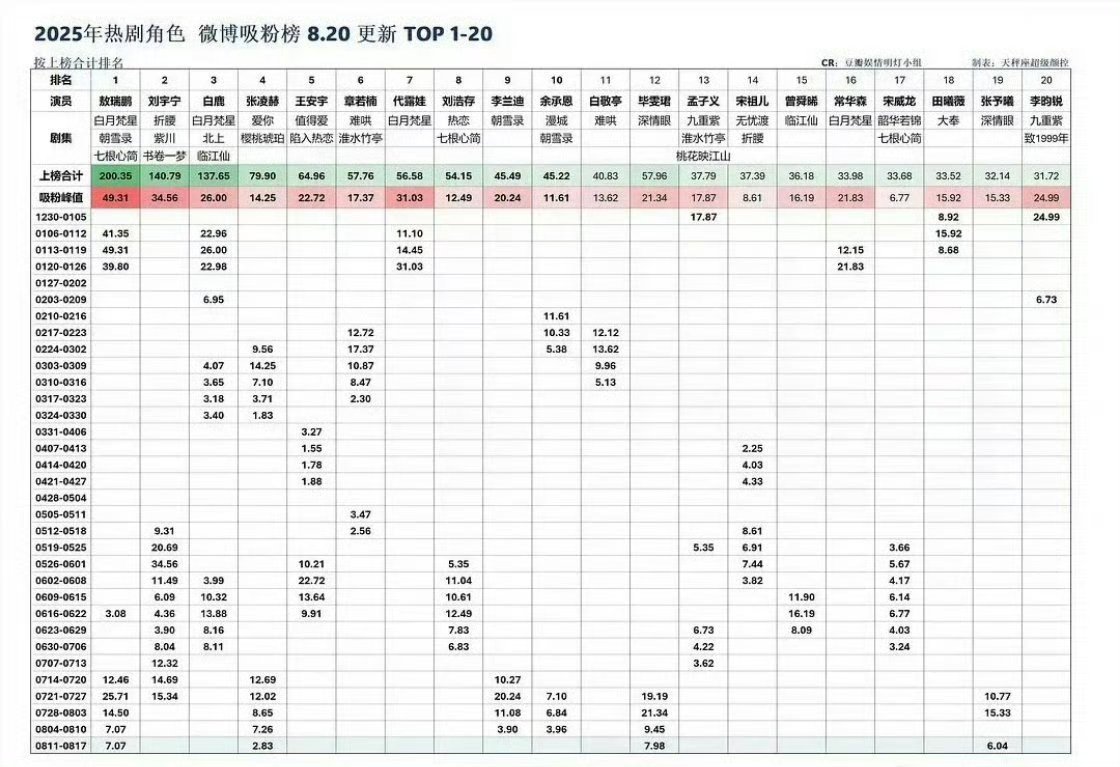
Task: Select the "演员" row header cell
Action: point(61,101)
